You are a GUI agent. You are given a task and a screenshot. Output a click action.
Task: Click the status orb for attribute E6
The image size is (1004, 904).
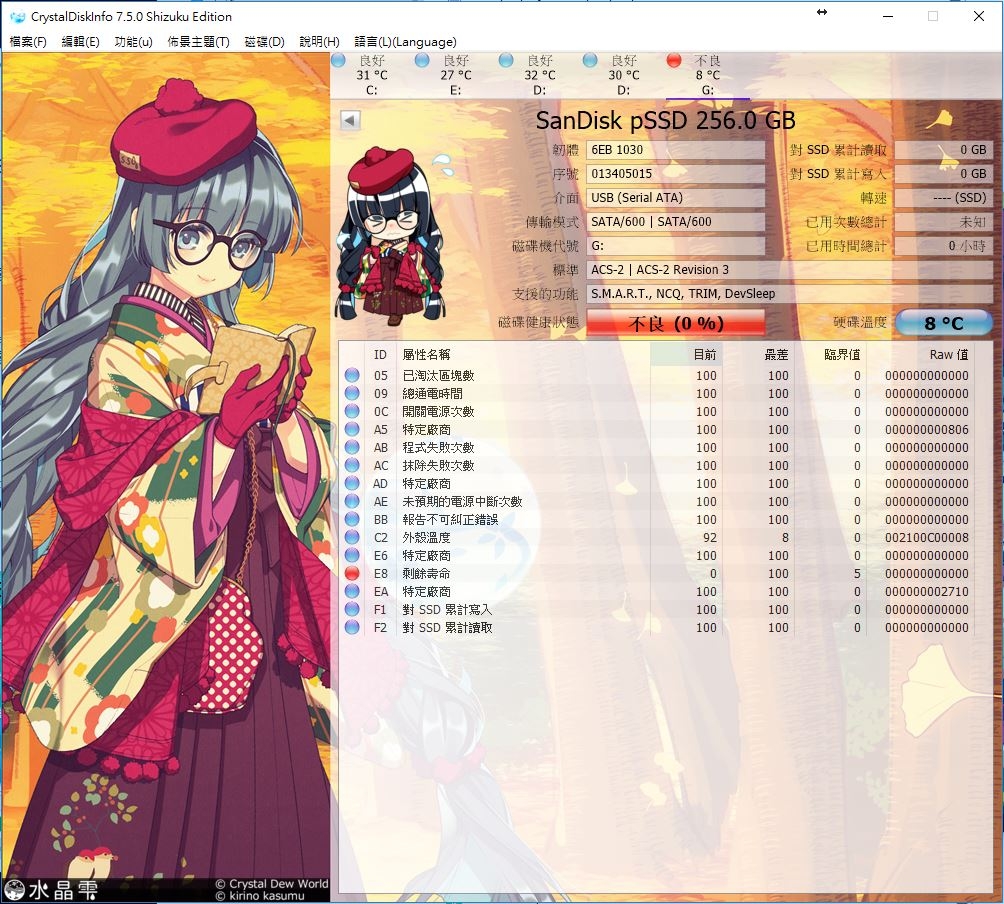tap(352, 555)
